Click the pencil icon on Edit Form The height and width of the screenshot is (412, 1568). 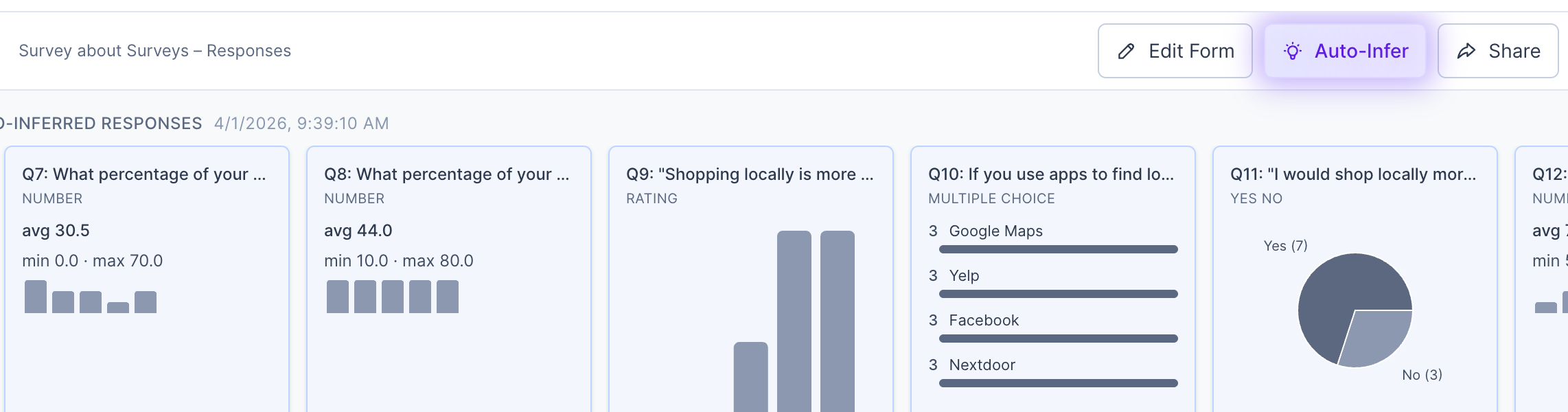[1126, 51]
